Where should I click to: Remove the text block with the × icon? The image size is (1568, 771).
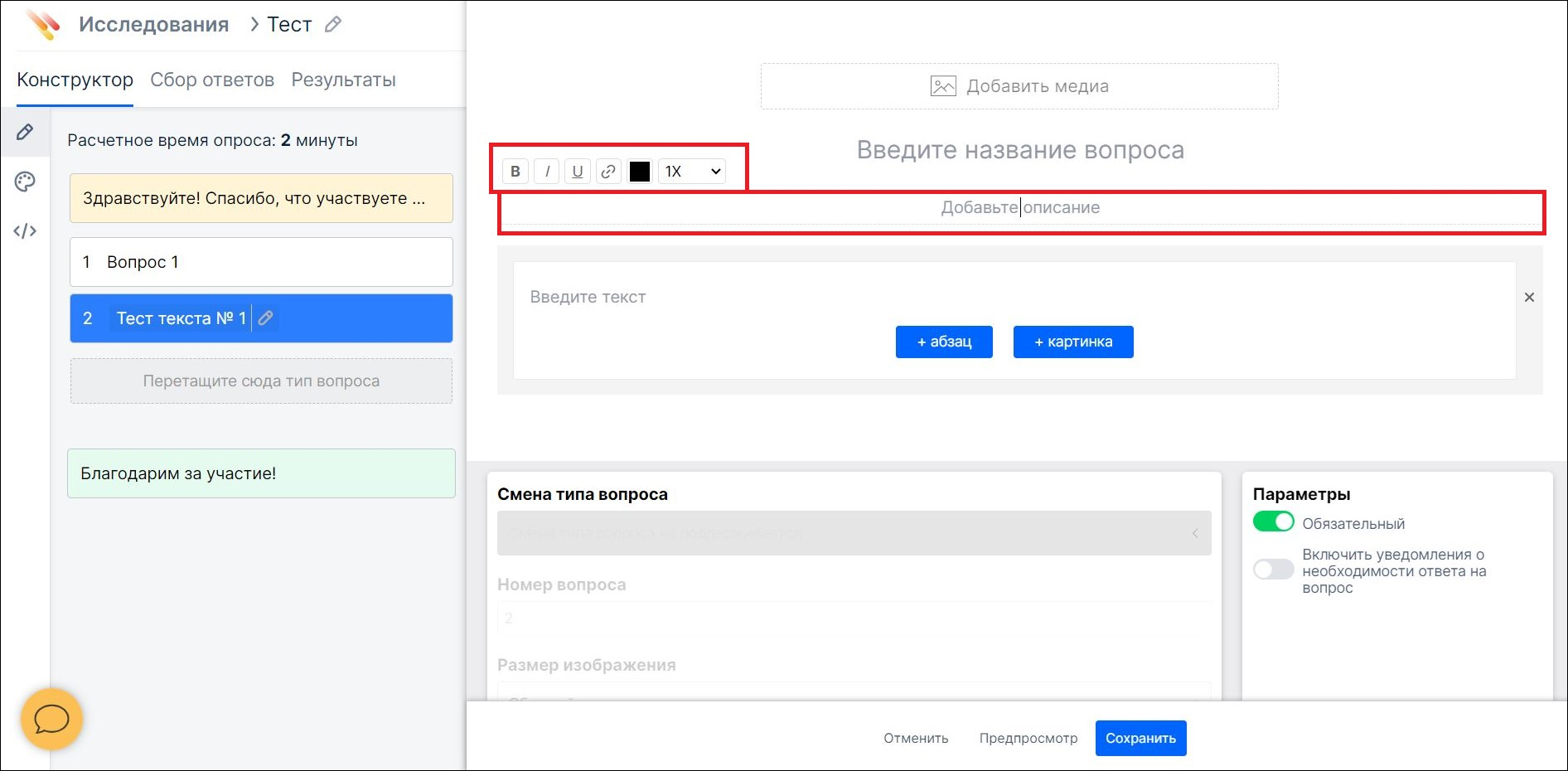1529,297
